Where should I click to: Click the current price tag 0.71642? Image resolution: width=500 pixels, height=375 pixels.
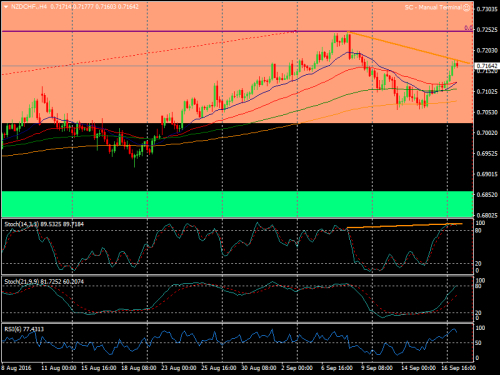click(x=487, y=66)
